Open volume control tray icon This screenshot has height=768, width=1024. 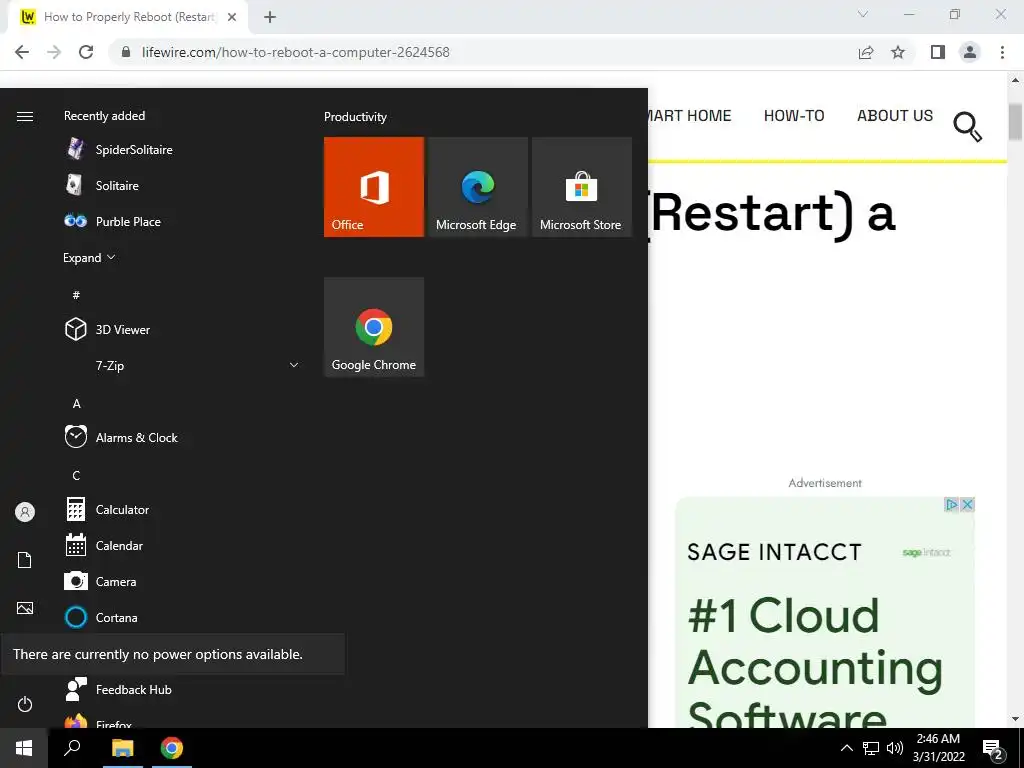895,748
